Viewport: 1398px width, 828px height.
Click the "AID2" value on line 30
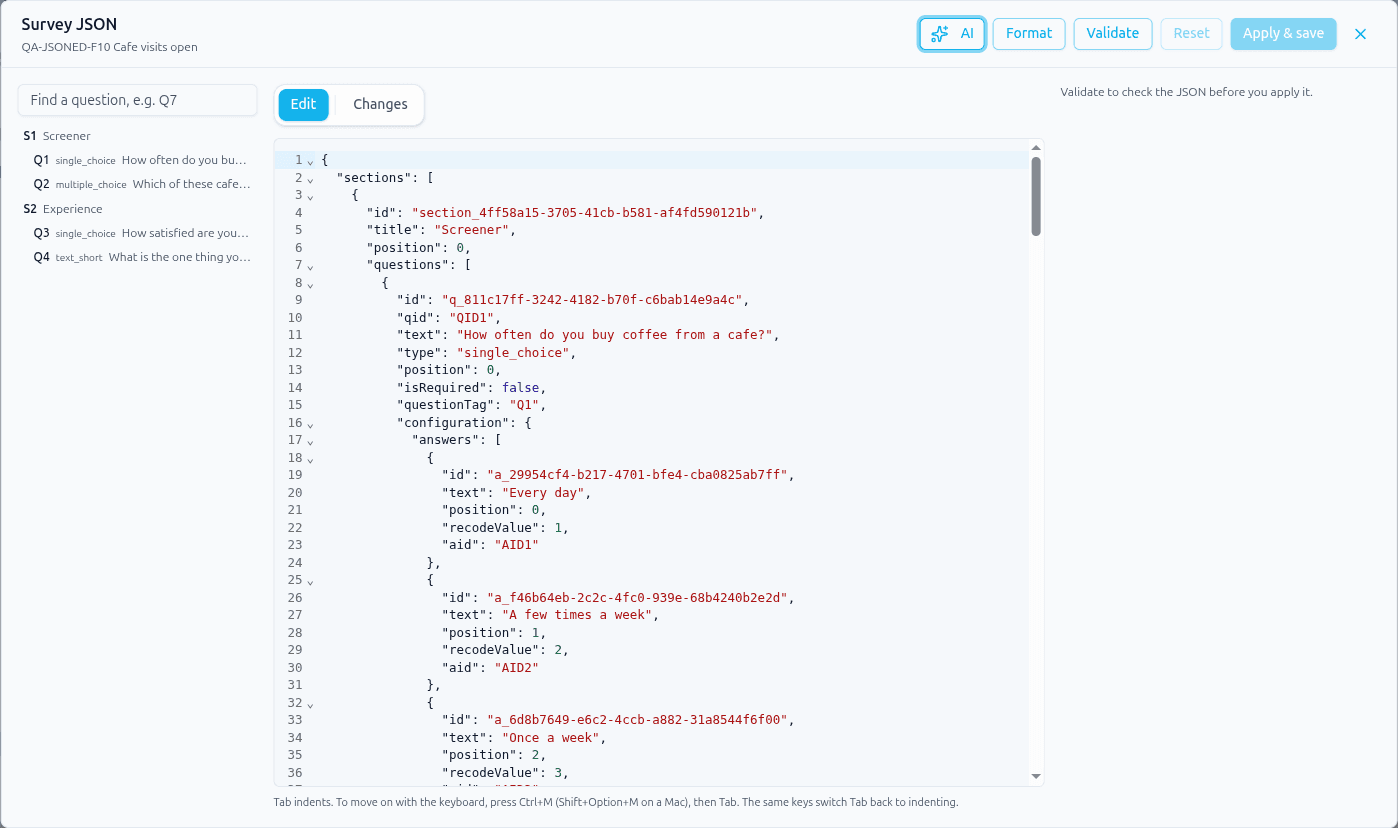517,667
